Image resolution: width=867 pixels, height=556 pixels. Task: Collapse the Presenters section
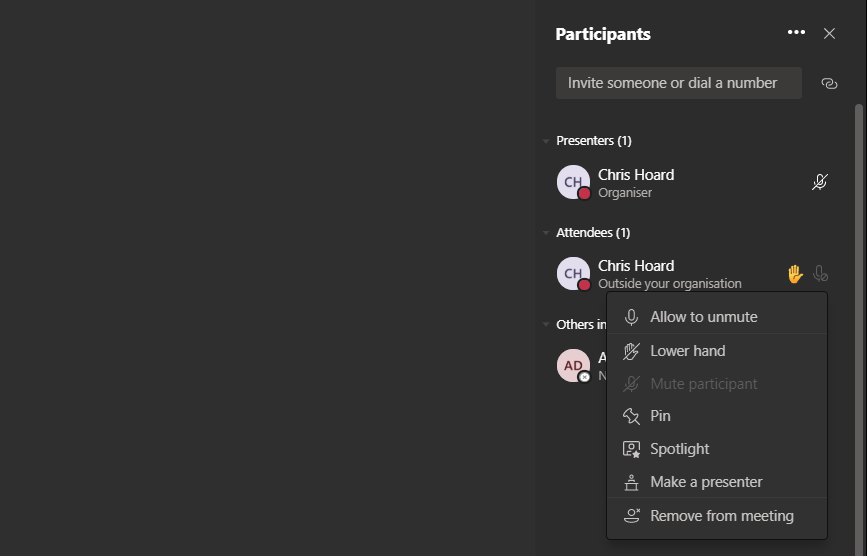coord(546,141)
